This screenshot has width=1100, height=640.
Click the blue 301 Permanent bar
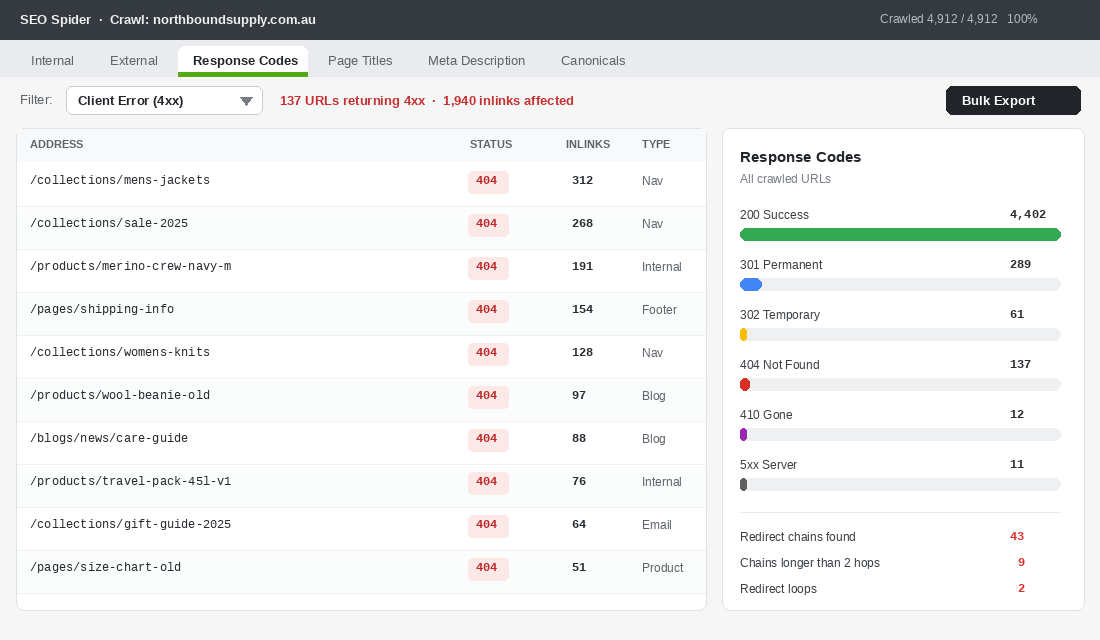751,284
